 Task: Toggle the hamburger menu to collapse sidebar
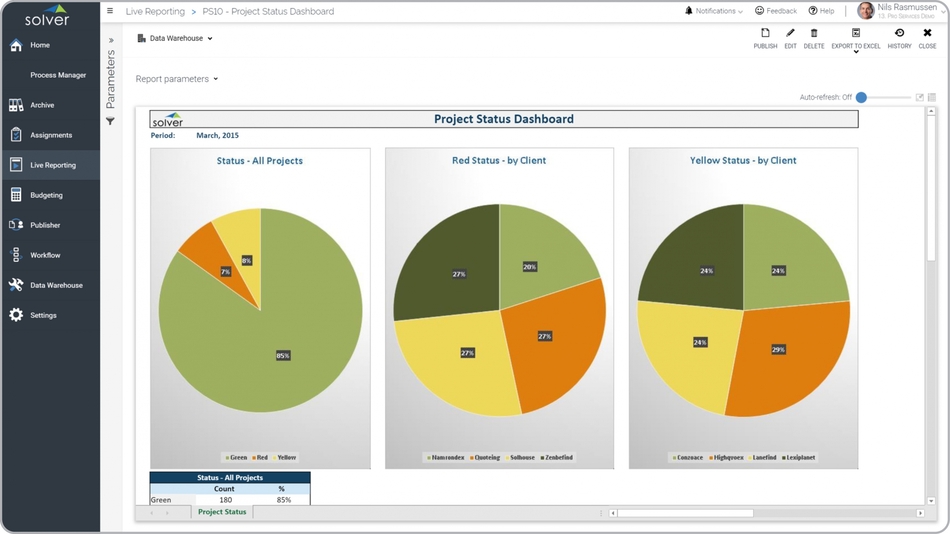[x=110, y=11]
